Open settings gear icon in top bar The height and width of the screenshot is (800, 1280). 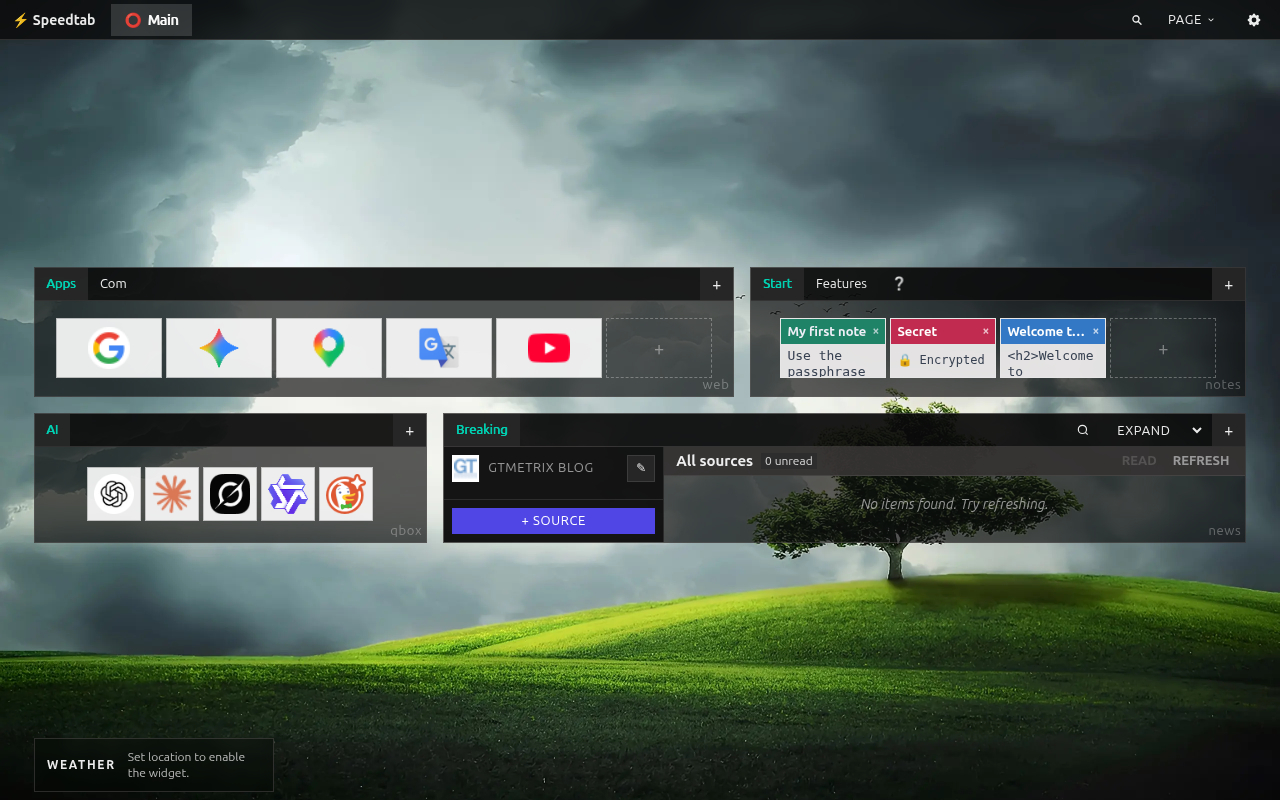coord(1254,20)
